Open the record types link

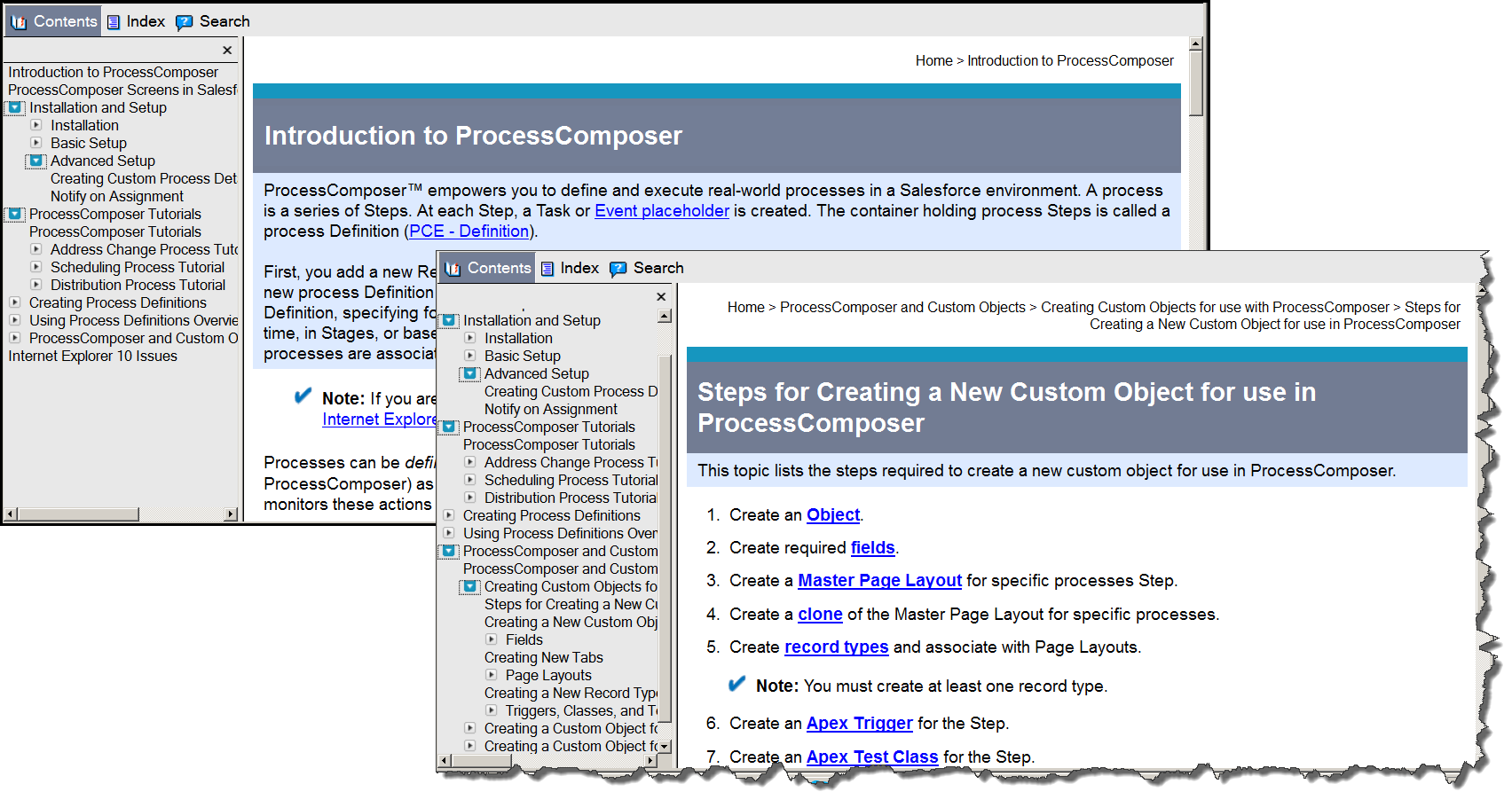pos(836,647)
